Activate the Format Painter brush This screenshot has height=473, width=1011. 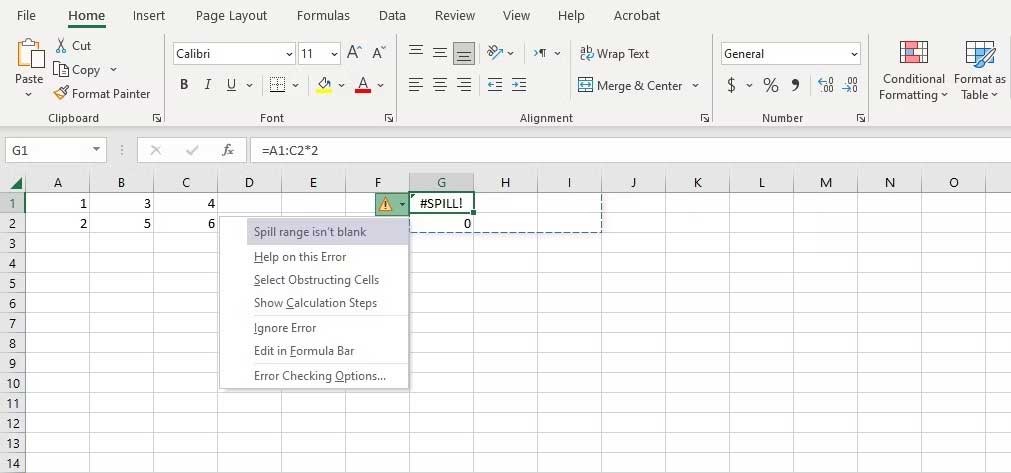(x=61, y=93)
